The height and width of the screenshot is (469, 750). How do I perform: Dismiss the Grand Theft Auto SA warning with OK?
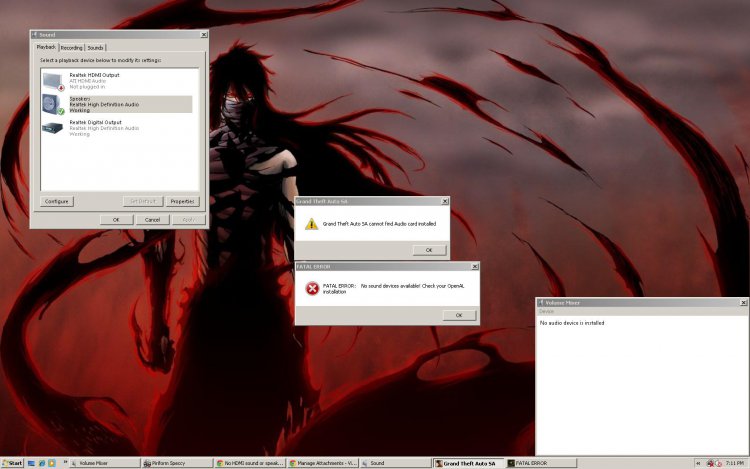[x=429, y=250]
